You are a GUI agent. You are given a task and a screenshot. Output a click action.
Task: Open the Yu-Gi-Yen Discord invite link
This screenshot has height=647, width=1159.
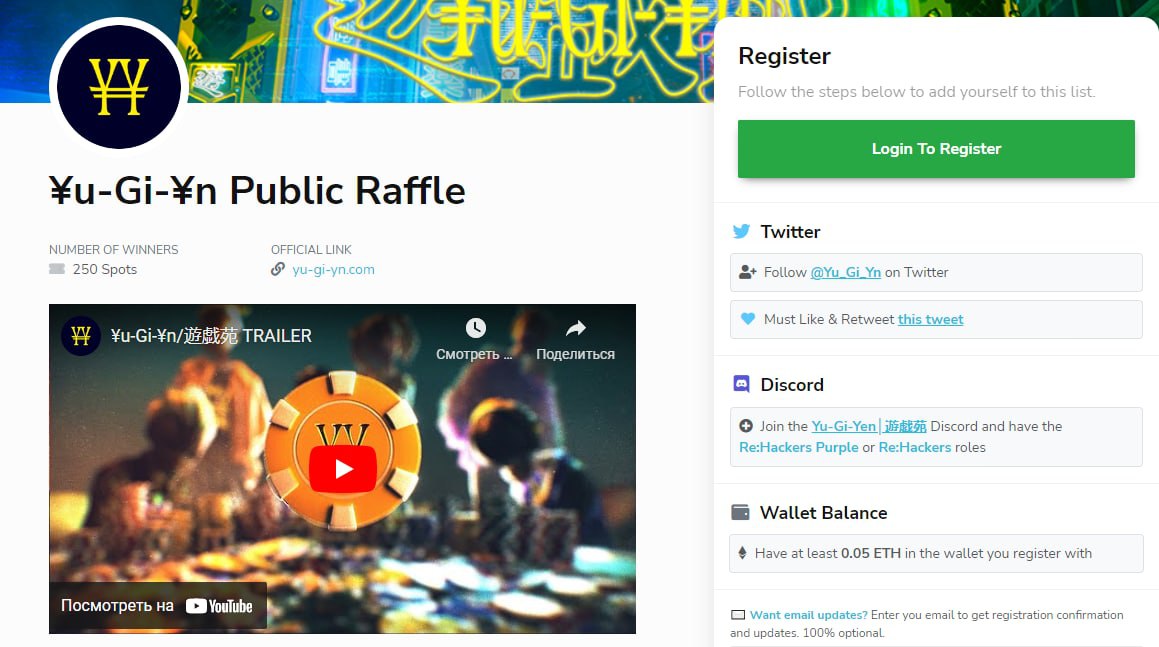click(x=869, y=426)
